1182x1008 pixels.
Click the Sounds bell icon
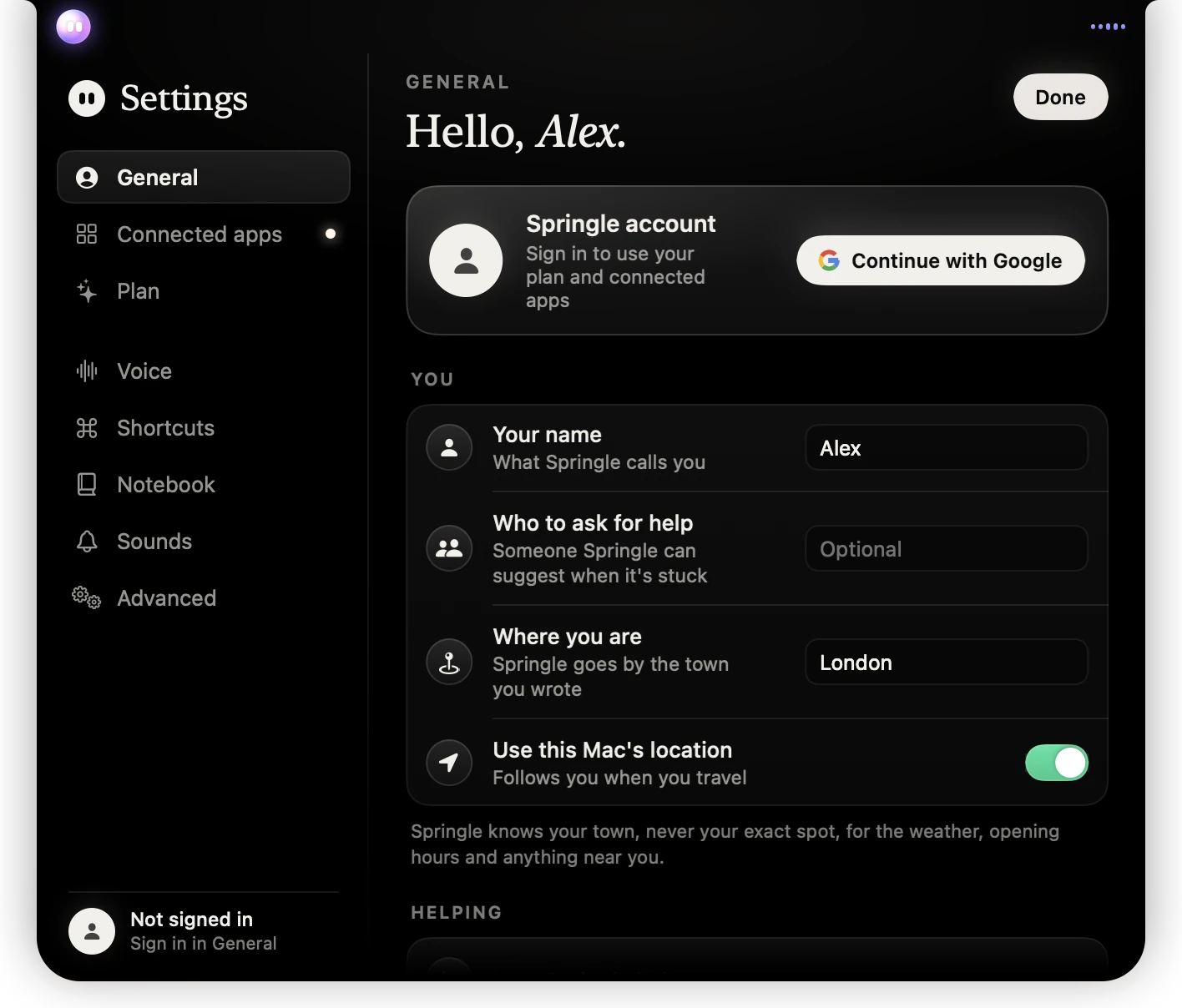[x=87, y=542]
